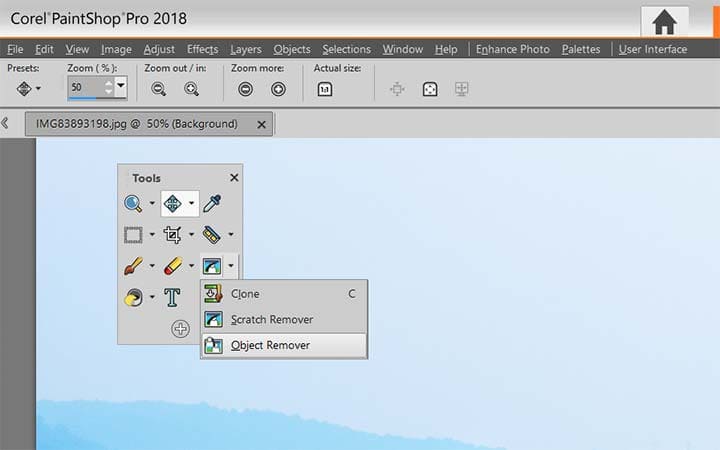Open the Objects menu
This screenshot has height=450, width=720.
click(x=292, y=49)
